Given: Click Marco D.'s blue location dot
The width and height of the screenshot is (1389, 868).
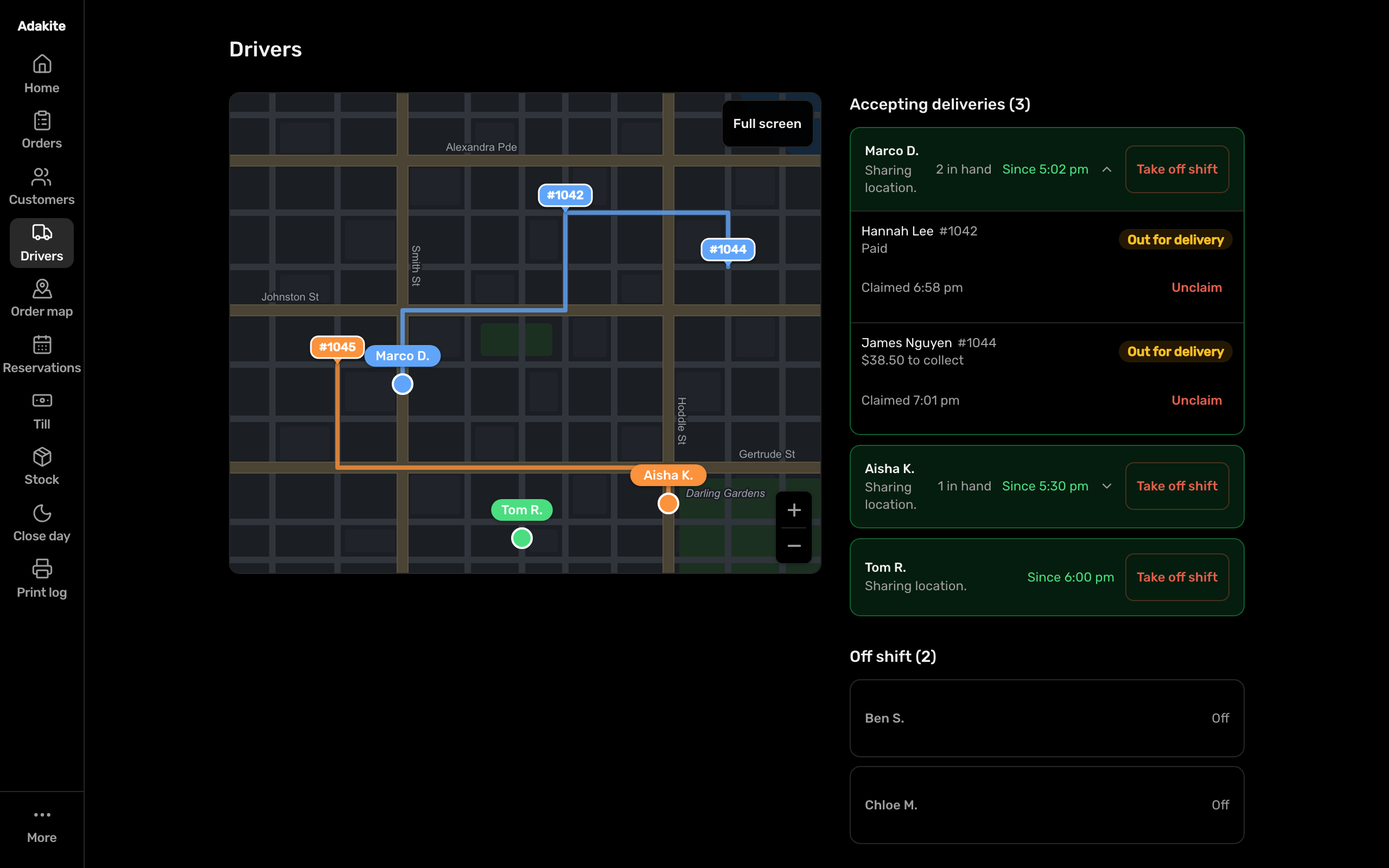Looking at the screenshot, I should click(403, 384).
